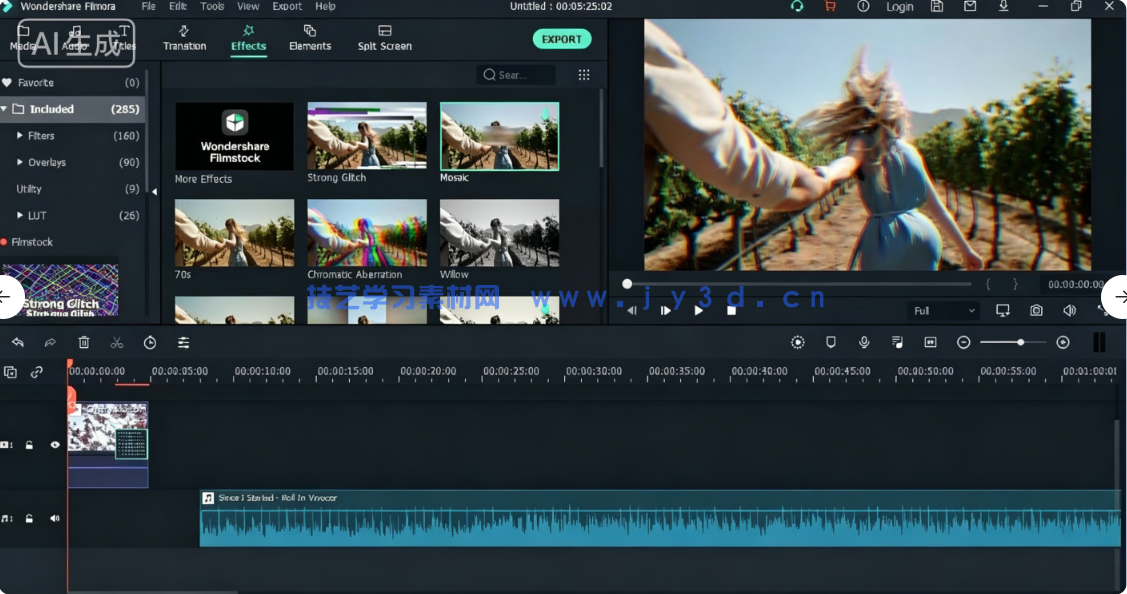Undo the last action
This screenshot has height=594, width=1127.
tap(18, 342)
